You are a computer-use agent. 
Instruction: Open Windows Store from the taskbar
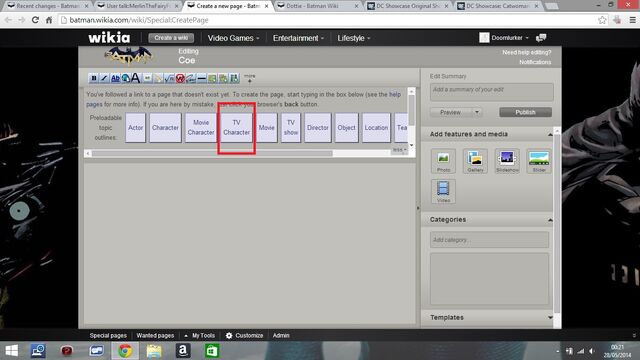coord(212,351)
